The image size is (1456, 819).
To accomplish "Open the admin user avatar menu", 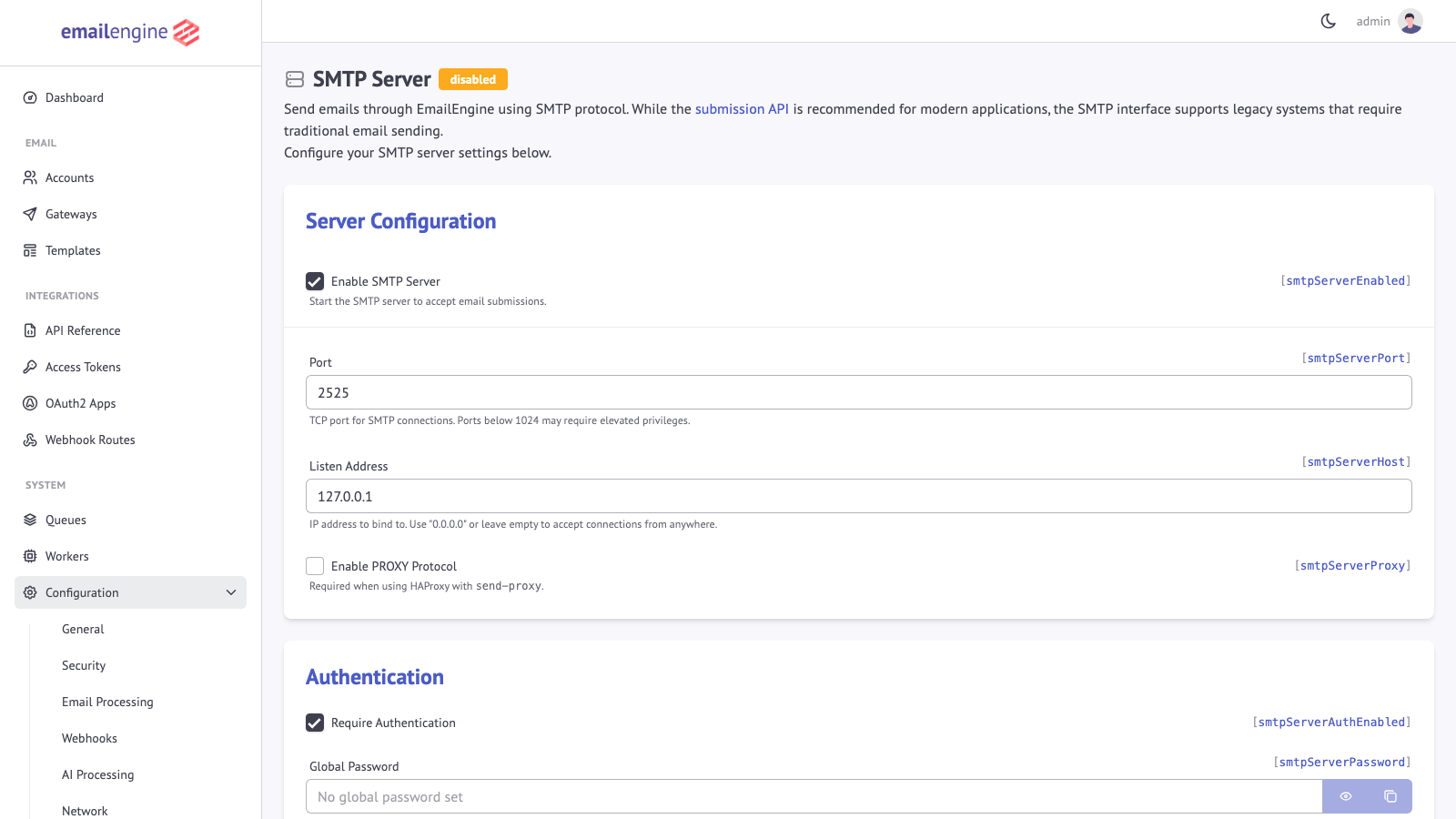I will coord(1410,21).
